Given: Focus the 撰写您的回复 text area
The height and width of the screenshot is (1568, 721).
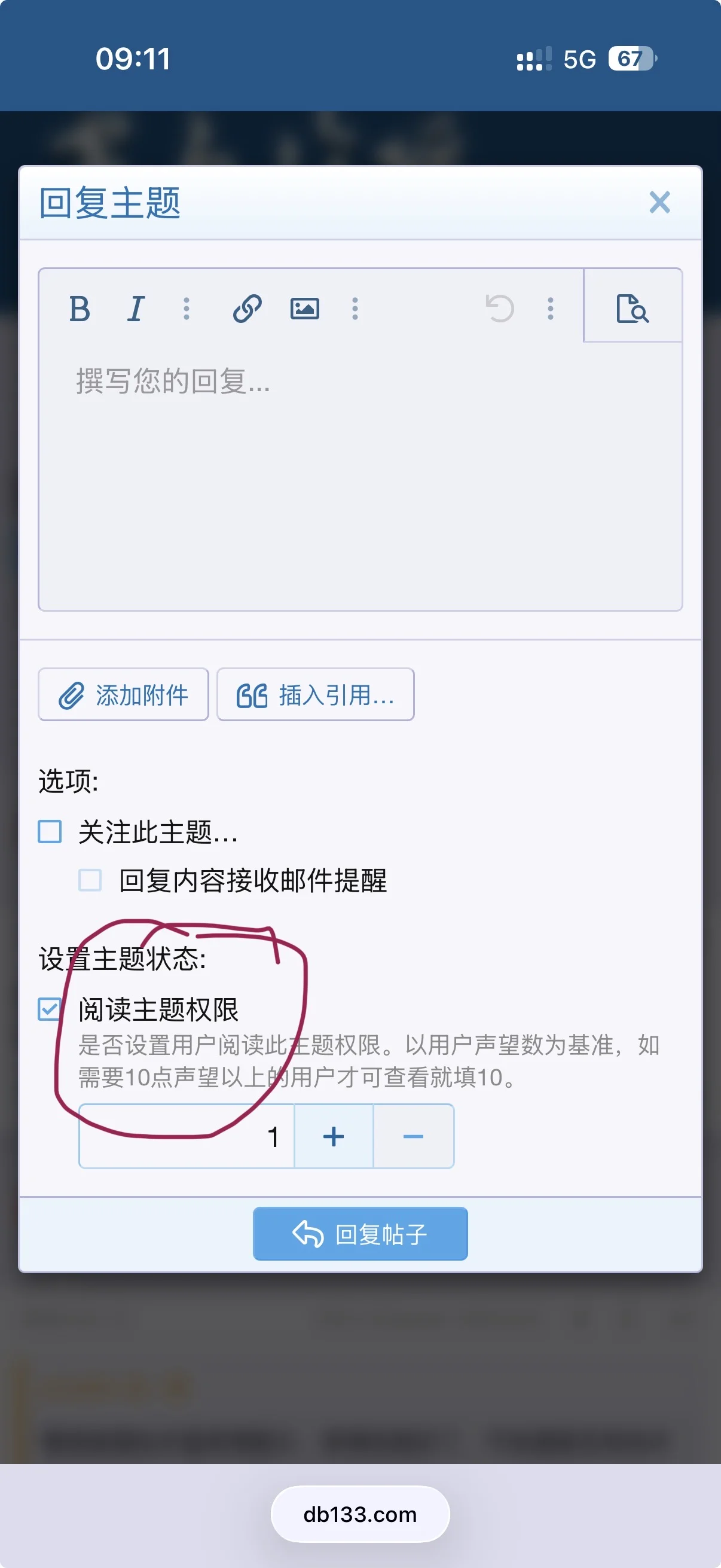Looking at the screenshot, I should (360, 475).
